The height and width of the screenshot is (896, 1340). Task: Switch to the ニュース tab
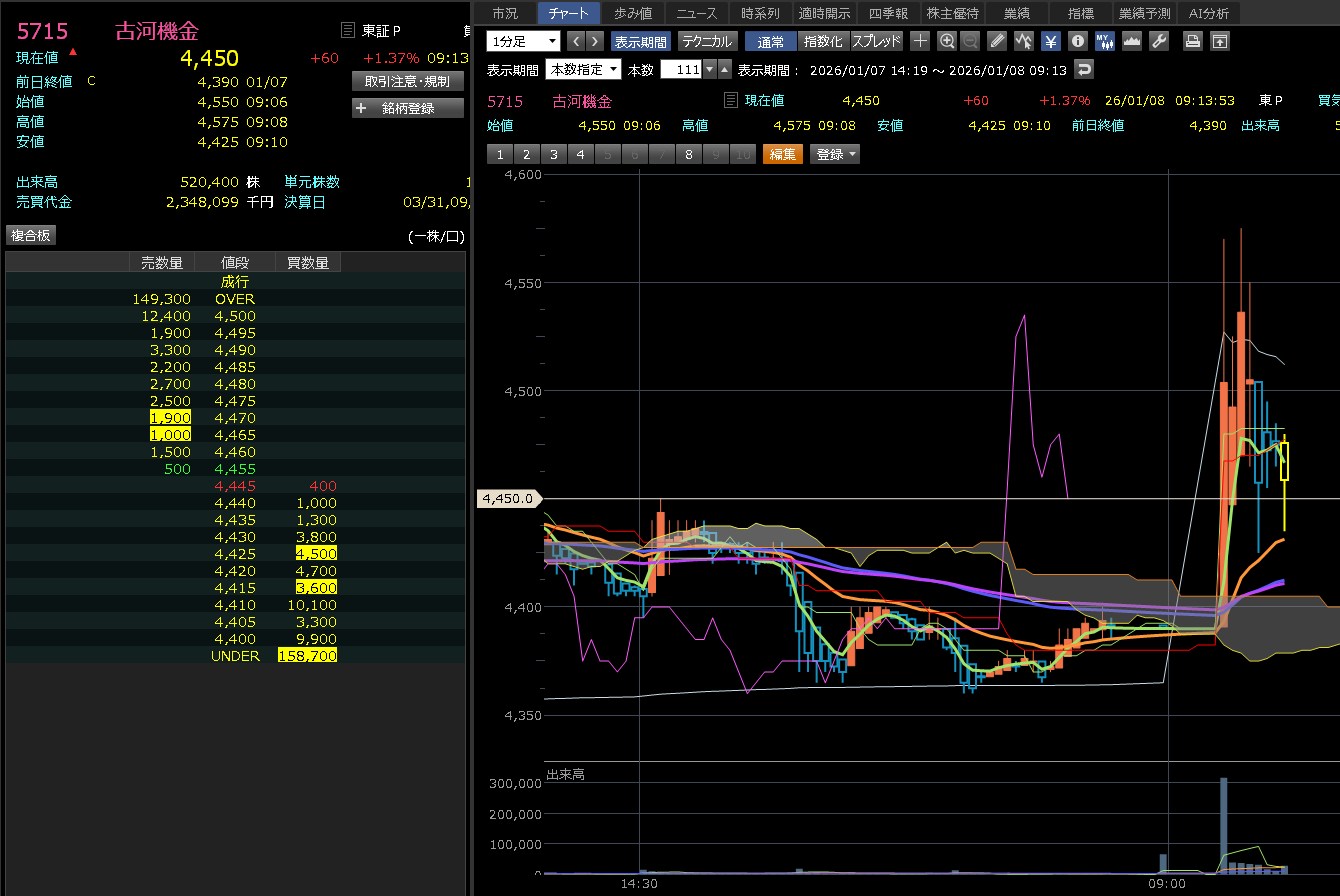pyautogui.click(x=696, y=13)
